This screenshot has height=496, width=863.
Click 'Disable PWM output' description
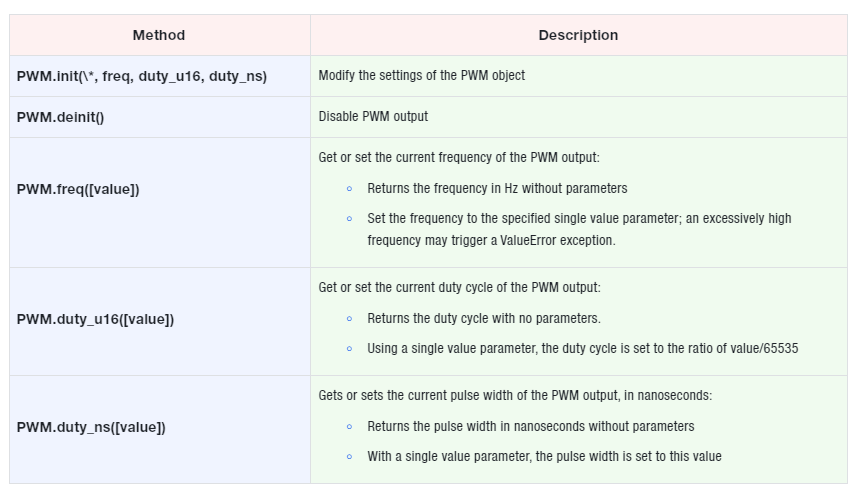373,117
